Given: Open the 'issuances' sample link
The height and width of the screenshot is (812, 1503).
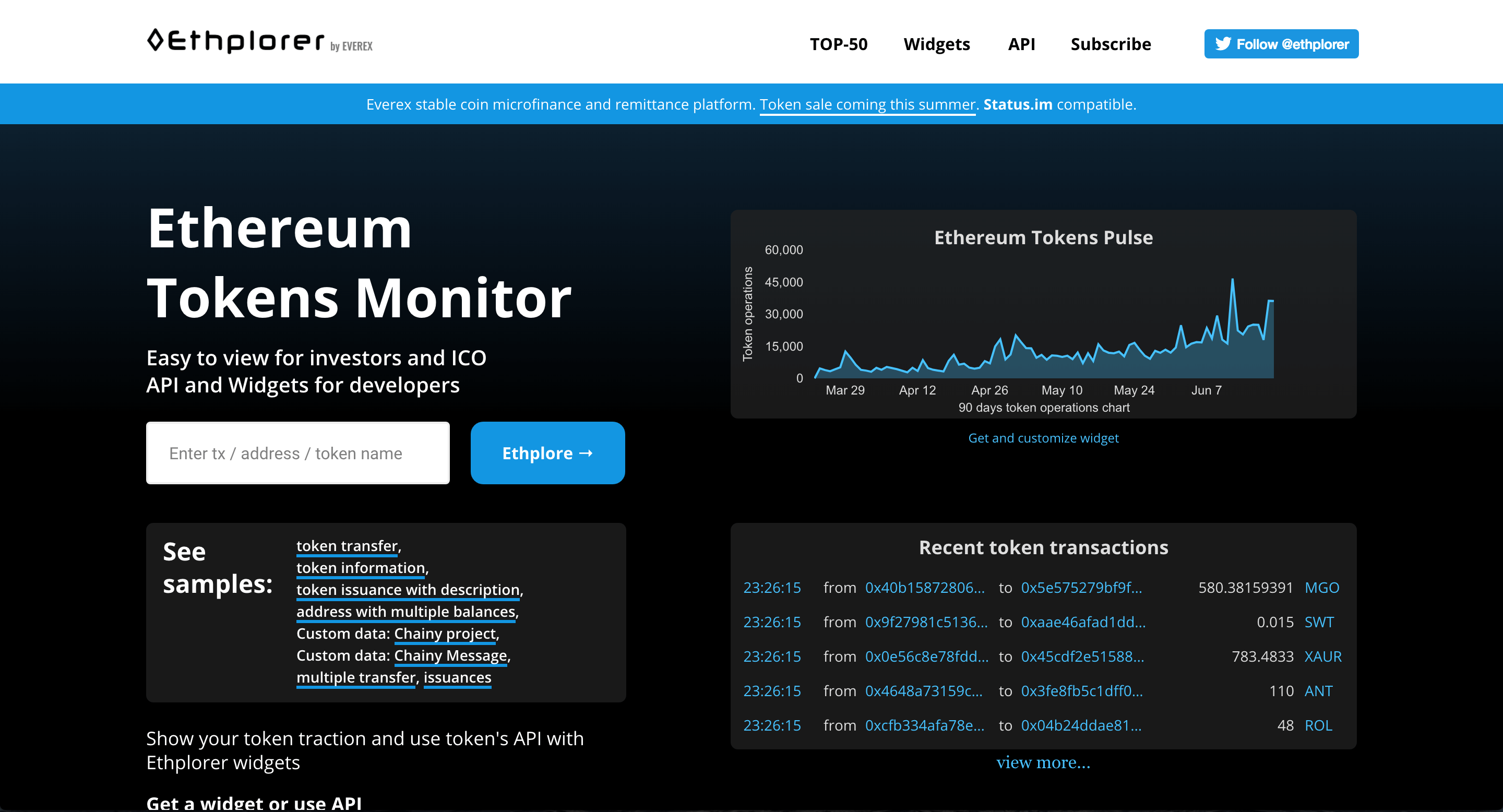Looking at the screenshot, I should (x=458, y=677).
